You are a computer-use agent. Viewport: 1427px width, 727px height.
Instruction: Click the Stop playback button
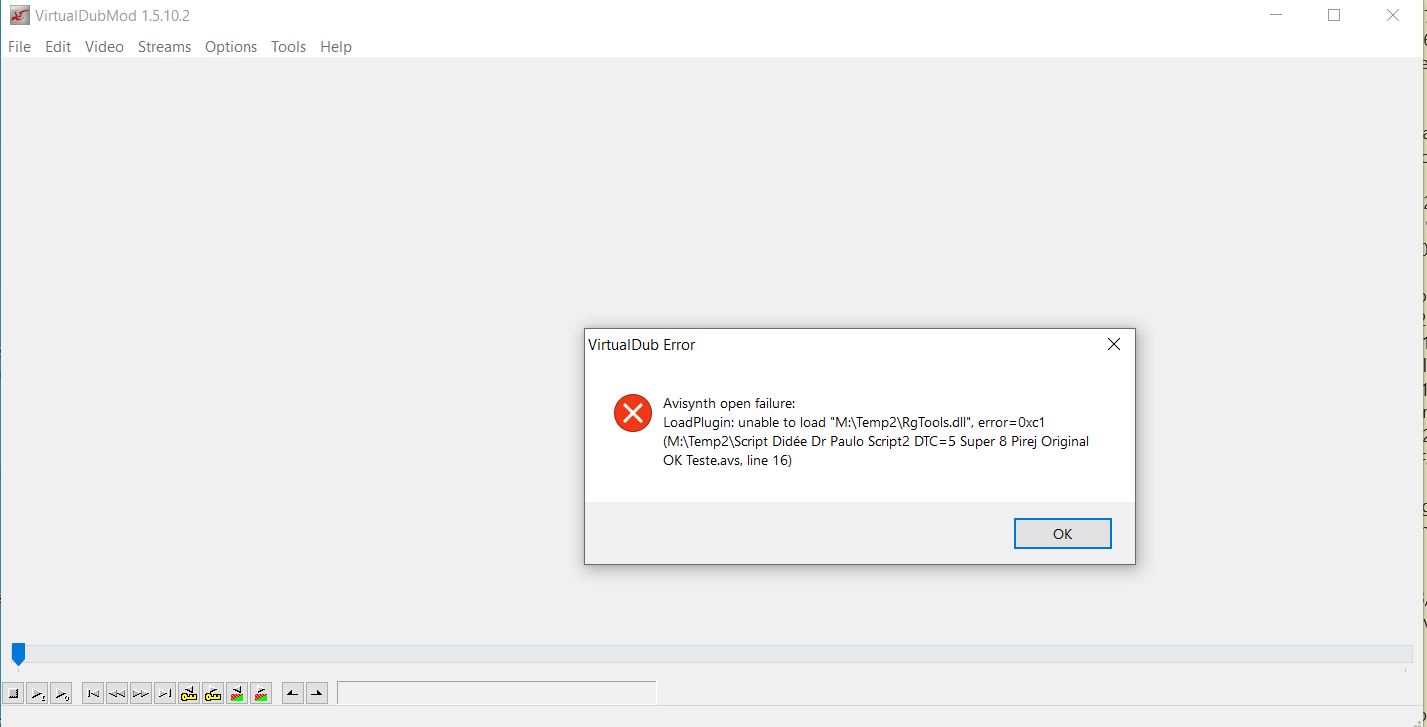[x=13, y=693]
